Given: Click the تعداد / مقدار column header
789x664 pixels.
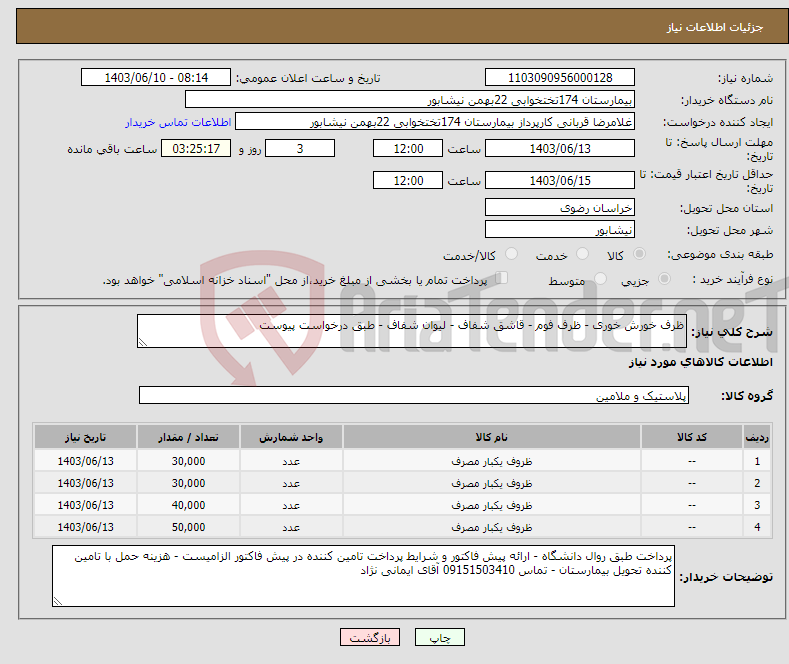Looking at the screenshot, I should click(x=188, y=437).
